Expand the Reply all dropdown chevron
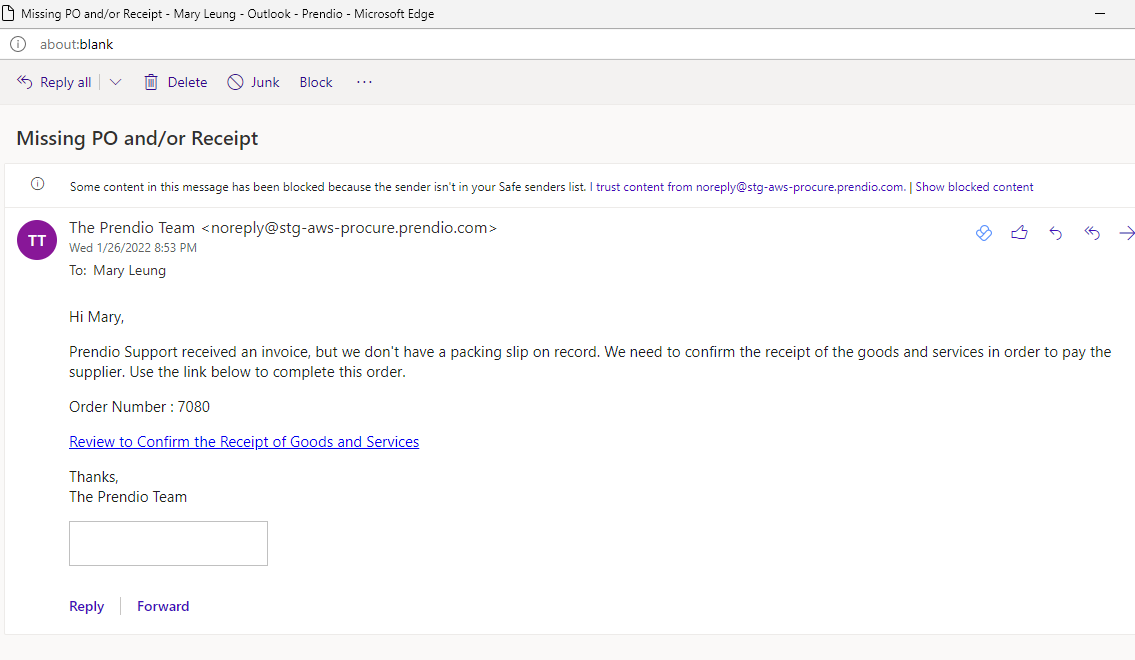1135x660 pixels. (x=115, y=81)
